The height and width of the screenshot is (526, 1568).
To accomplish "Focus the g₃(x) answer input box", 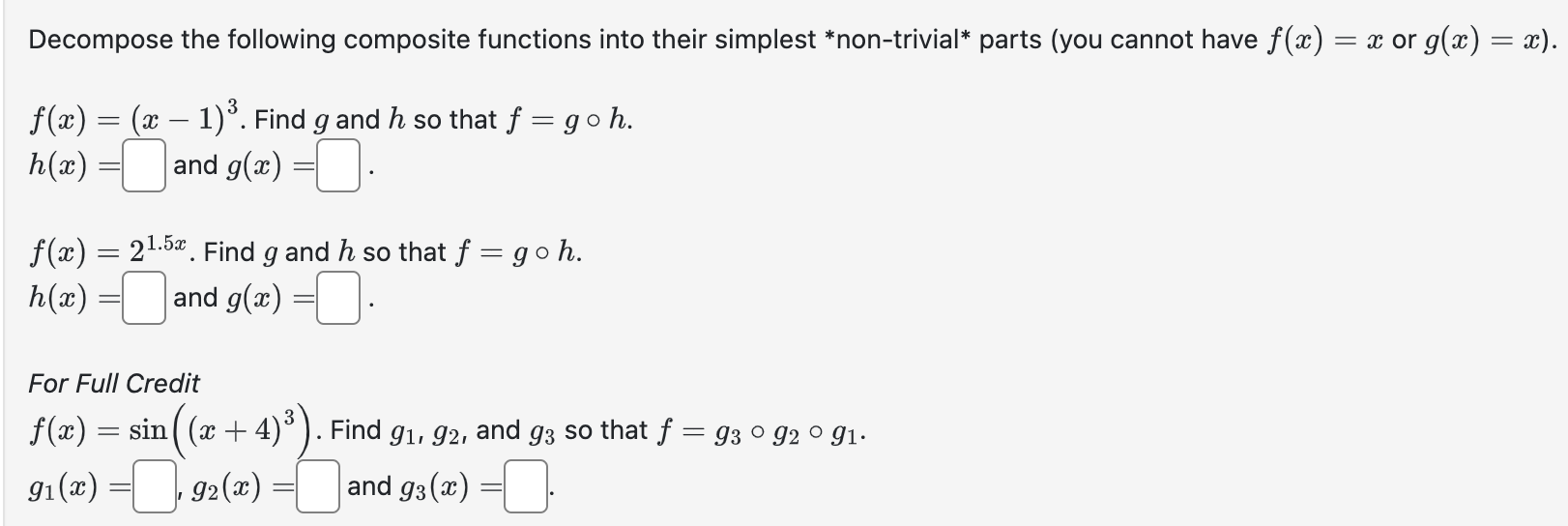I will pyautogui.click(x=525, y=489).
